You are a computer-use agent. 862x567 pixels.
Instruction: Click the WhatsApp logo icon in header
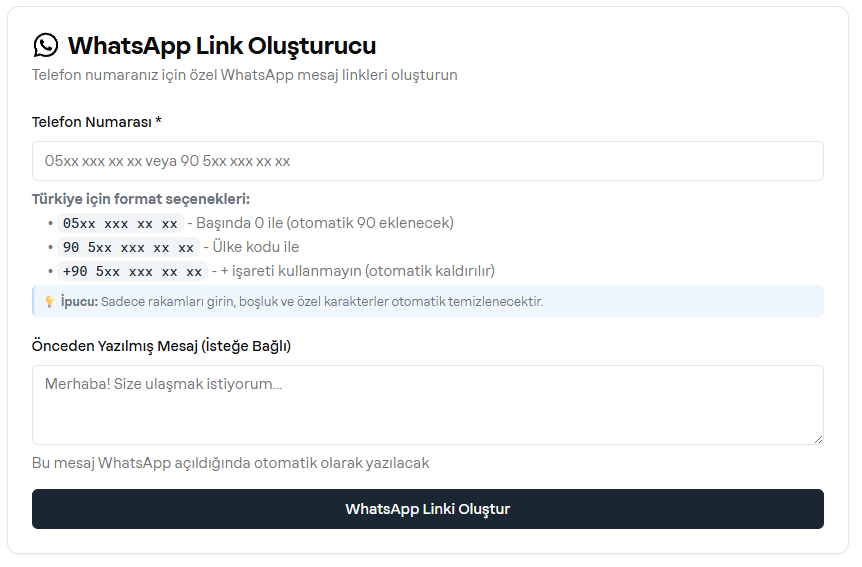pos(46,45)
